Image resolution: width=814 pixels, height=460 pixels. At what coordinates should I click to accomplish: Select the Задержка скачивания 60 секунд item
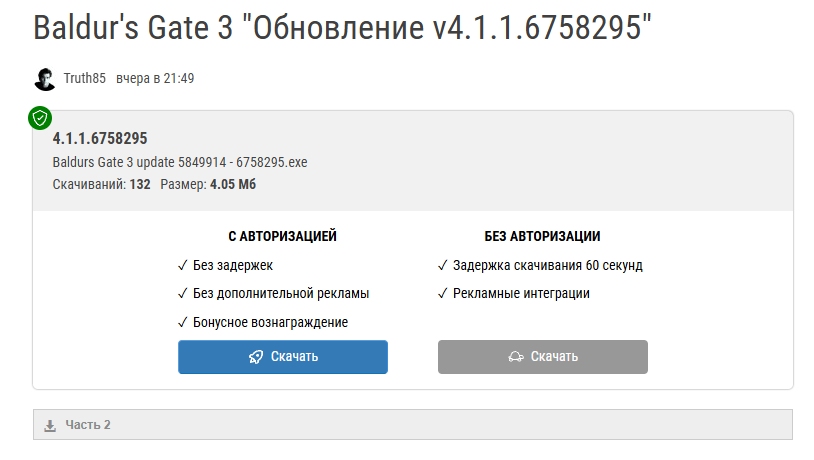(547, 266)
